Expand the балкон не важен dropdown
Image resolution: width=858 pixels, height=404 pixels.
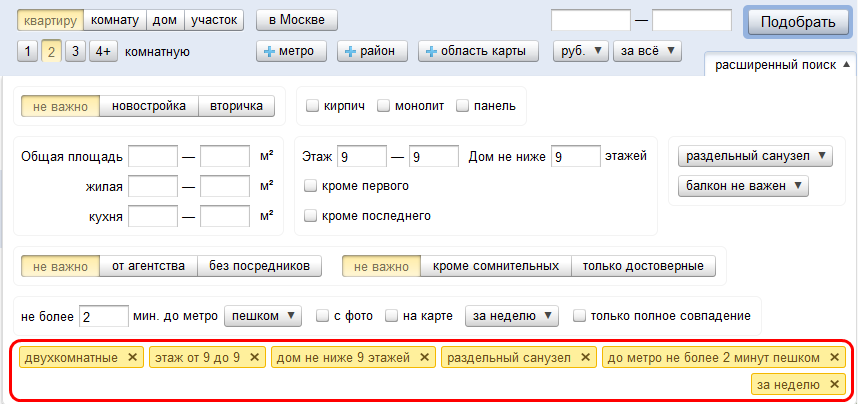coord(743,186)
